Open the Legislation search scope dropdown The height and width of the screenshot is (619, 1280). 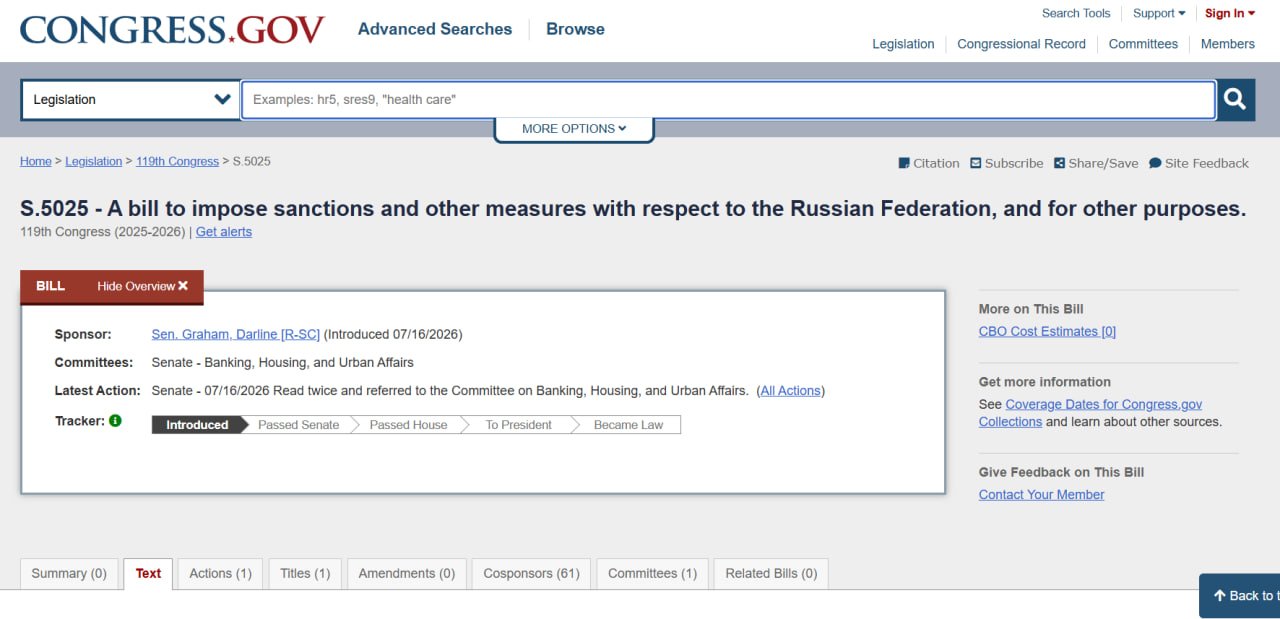pyautogui.click(x=131, y=100)
